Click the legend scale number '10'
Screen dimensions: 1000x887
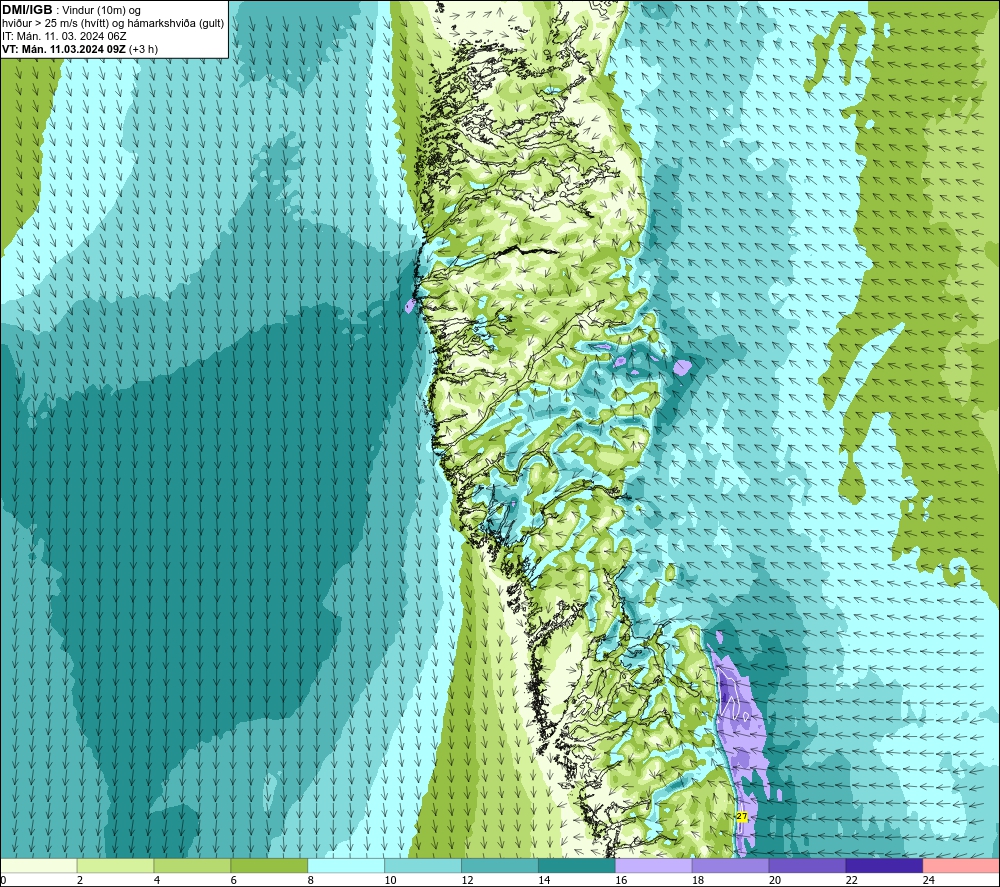[x=390, y=880]
